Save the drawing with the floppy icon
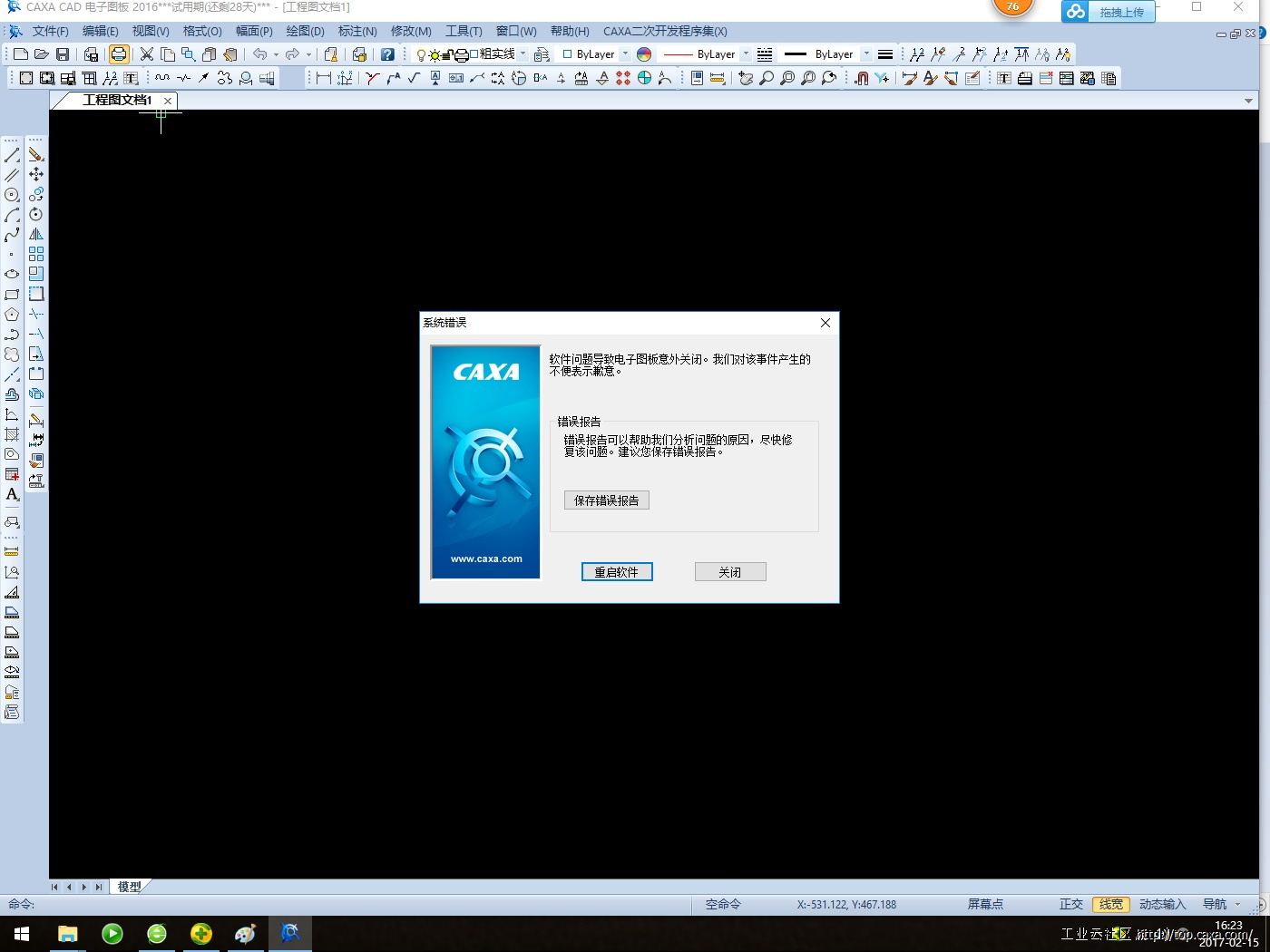This screenshot has height=952, width=1270. pyautogui.click(x=62, y=54)
